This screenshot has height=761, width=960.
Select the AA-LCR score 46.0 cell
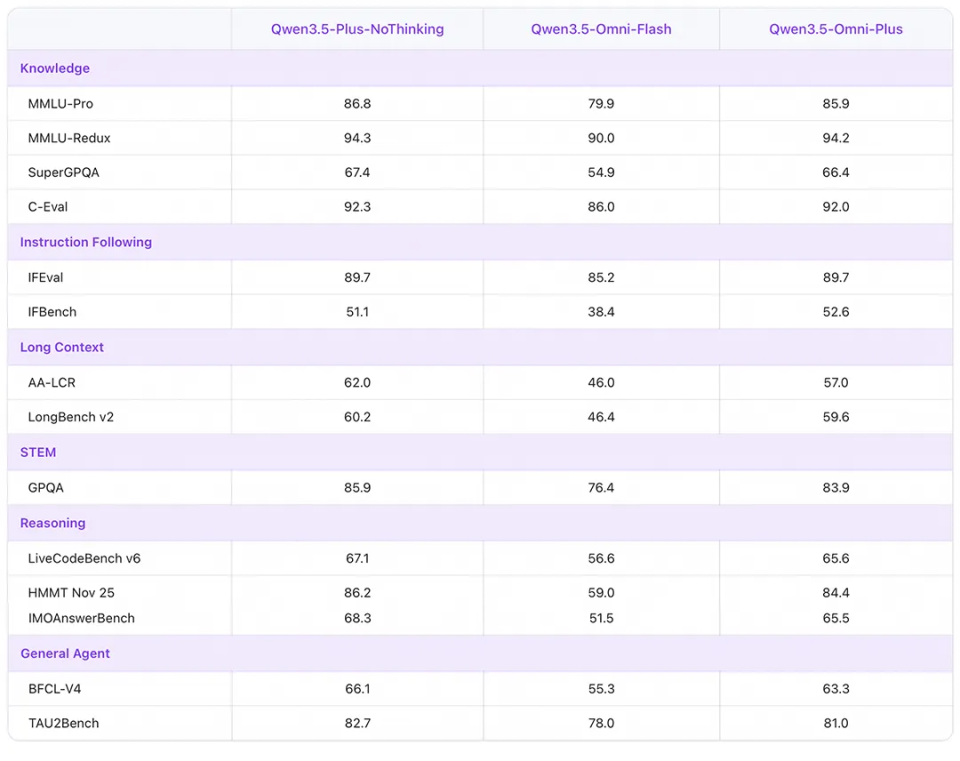(601, 382)
